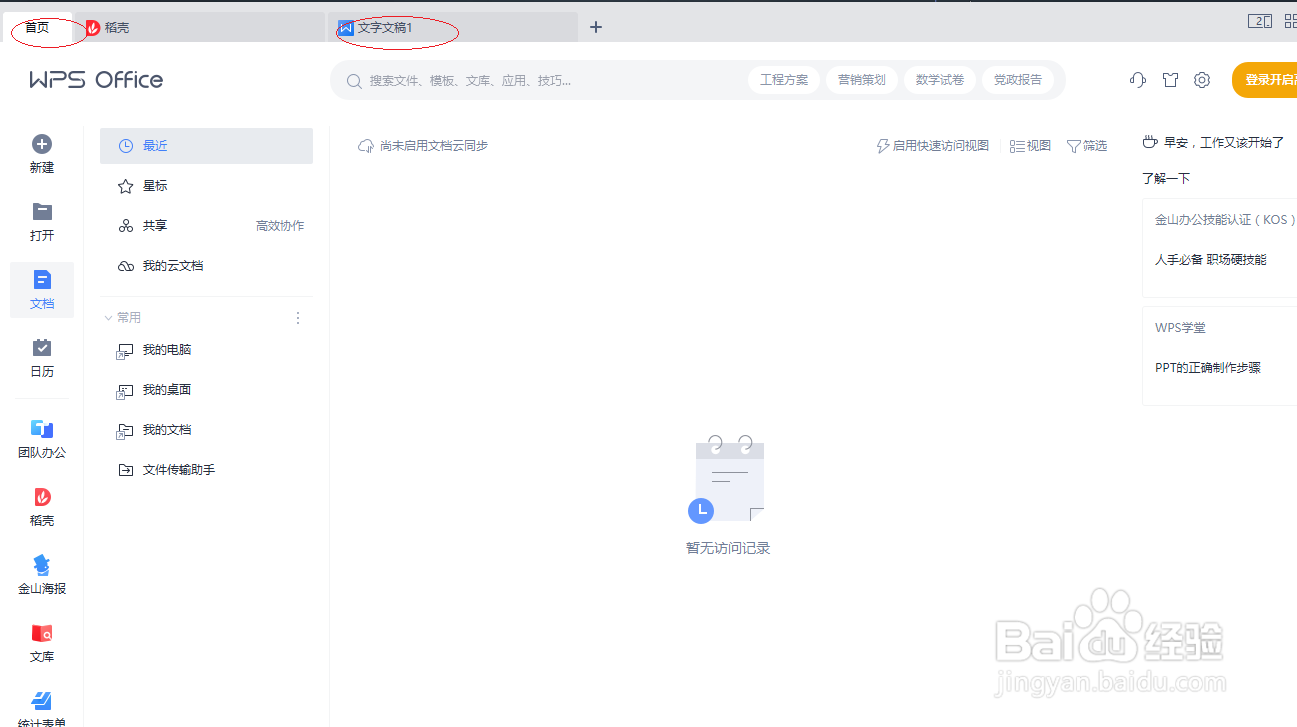Click the 了解一下 heading
This screenshot has height=727, width=1297.
(x=1166, y=179)
